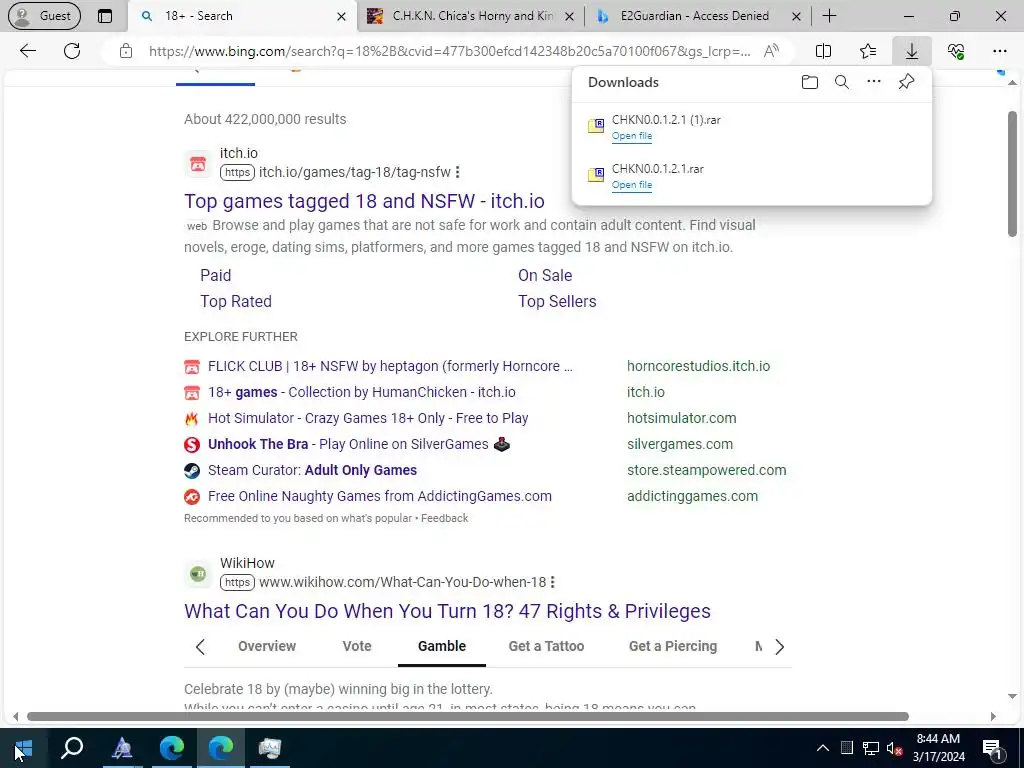Viewport: 1024px width, 768px height.
Task: Select the Gamble tab
Action: [x=442, y=647]
